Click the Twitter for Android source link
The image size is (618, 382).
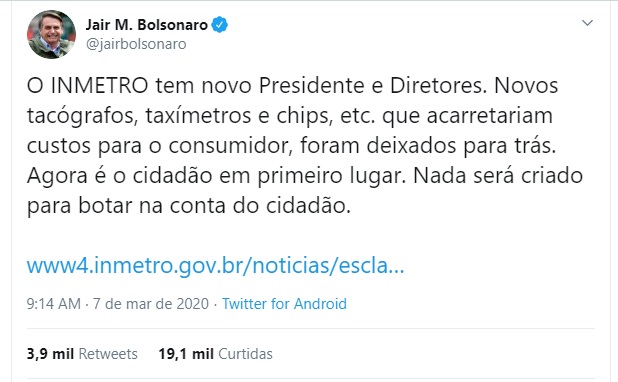tap(284, 304)
